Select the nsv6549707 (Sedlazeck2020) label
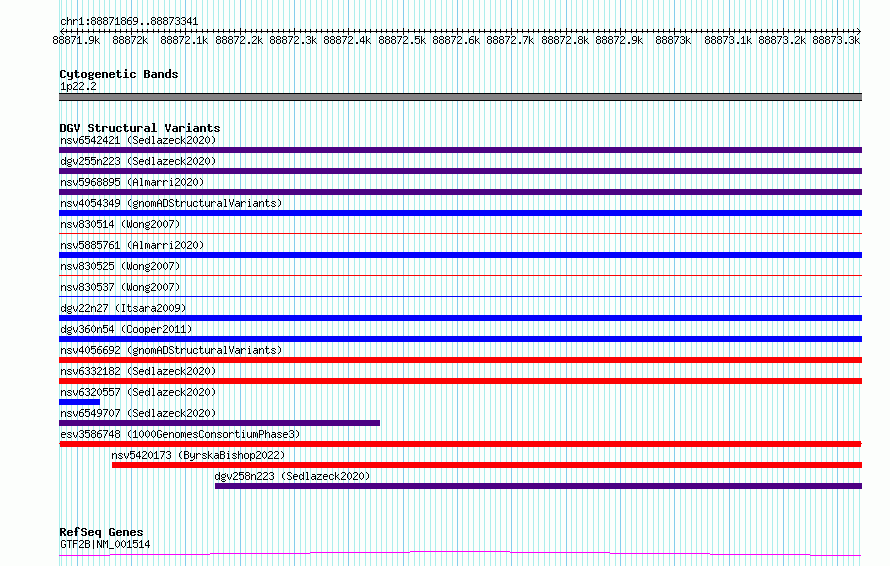 [138, 413]
